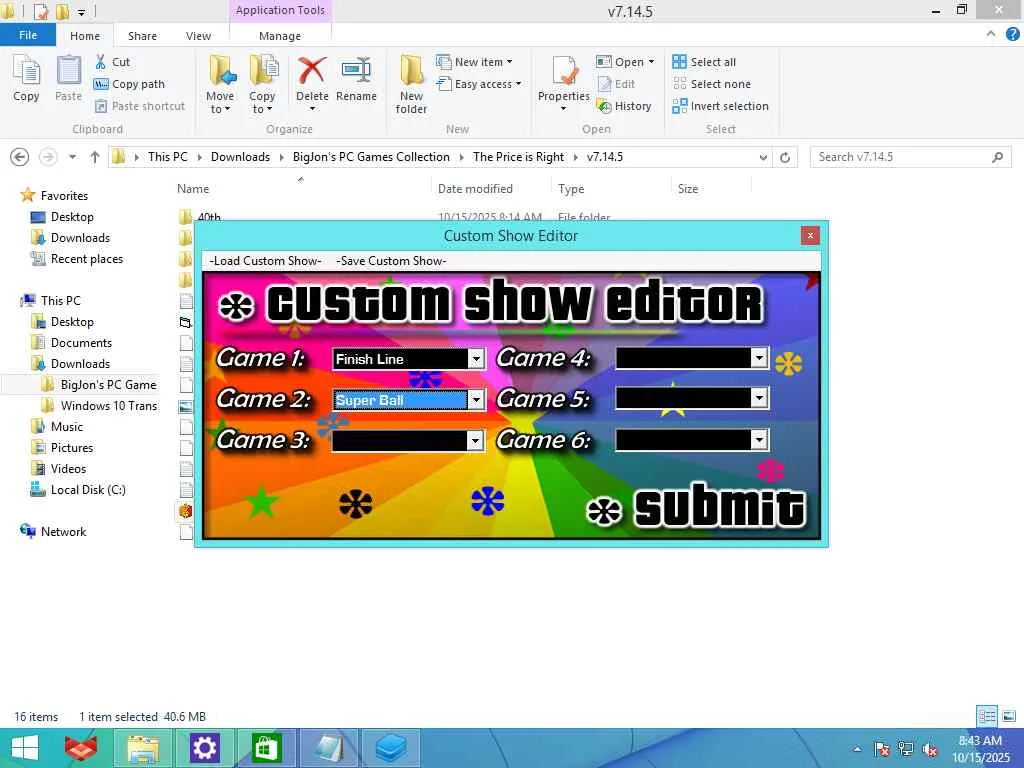The height and width of the screenshot is (768, 1024).
Task: Close the Custom Show Editor window
Action: pos(810,236)
